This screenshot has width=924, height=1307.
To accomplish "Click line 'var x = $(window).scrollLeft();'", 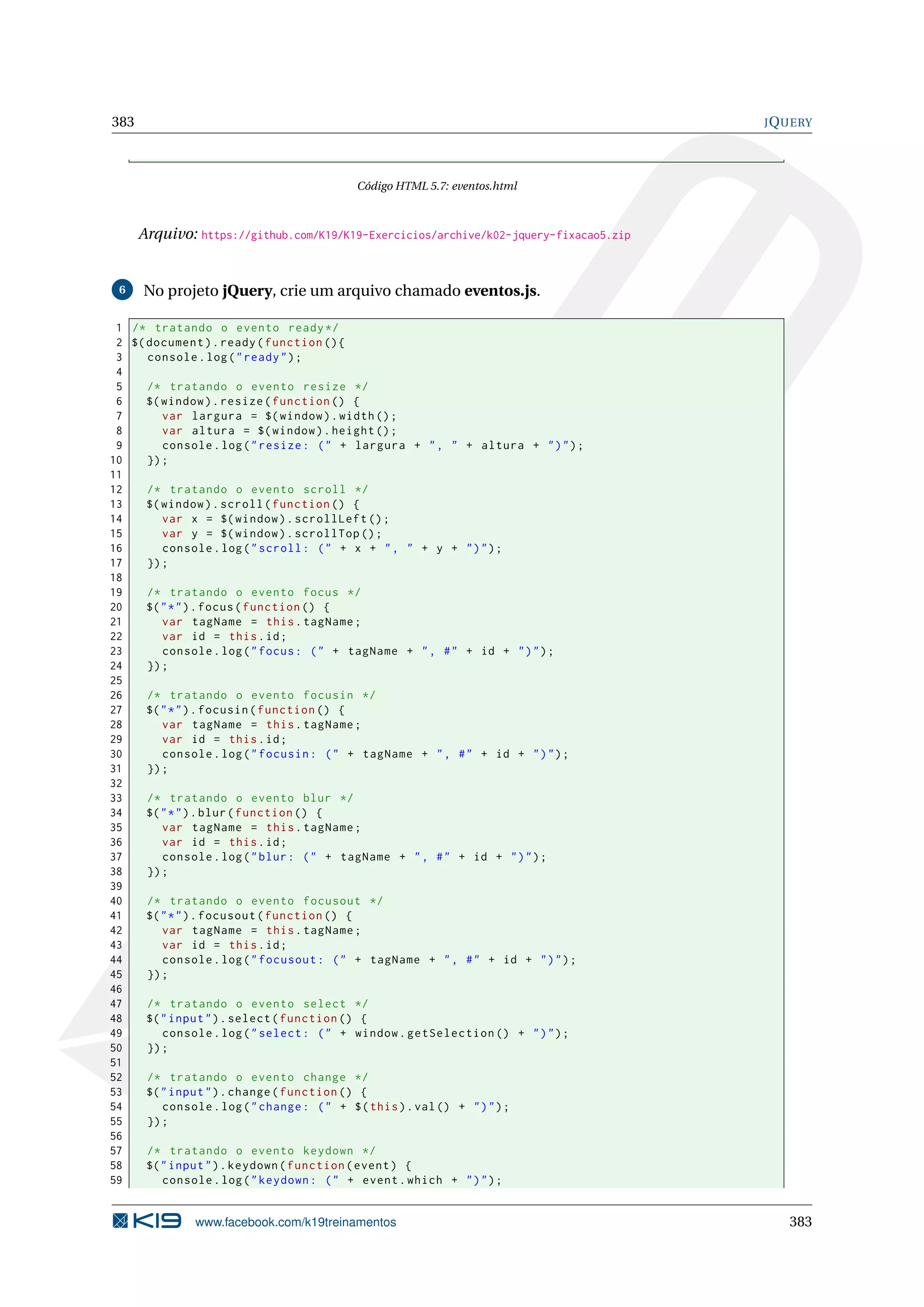I will [275, 519].
